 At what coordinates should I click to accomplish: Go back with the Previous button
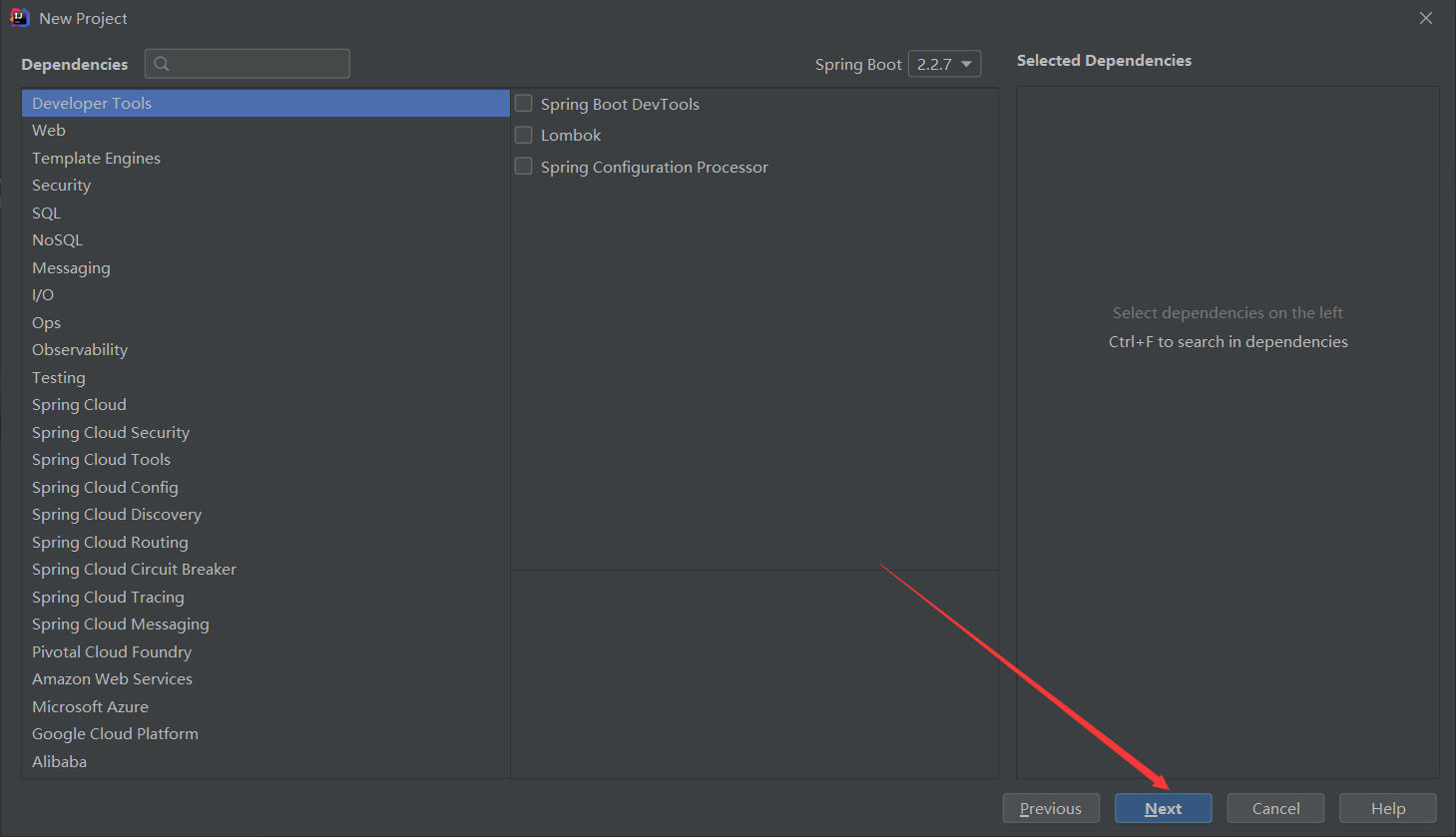(x=1051, y=808)
